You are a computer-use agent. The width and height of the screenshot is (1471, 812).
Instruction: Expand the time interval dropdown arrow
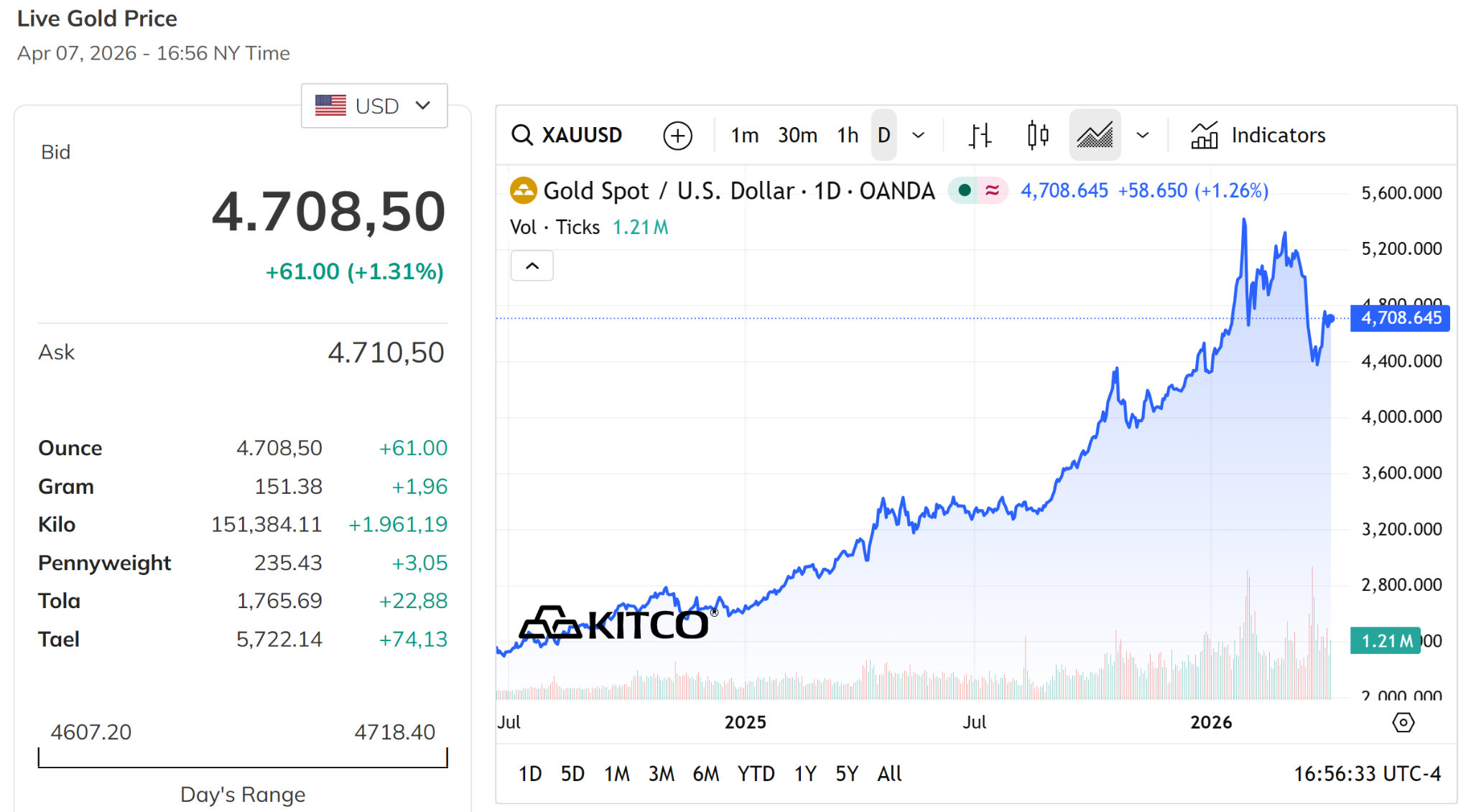[x=918, y=135]
